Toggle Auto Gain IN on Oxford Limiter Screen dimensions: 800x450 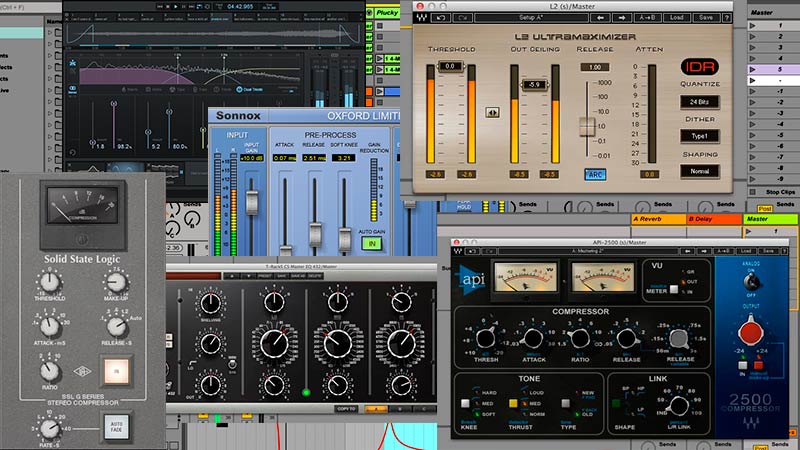point(372,243)
